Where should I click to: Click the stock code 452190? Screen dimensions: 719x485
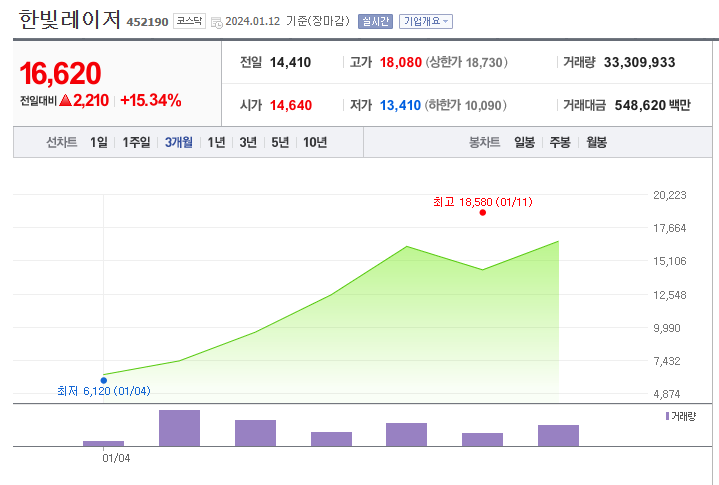pyautogui.click(x=147, y=22)
